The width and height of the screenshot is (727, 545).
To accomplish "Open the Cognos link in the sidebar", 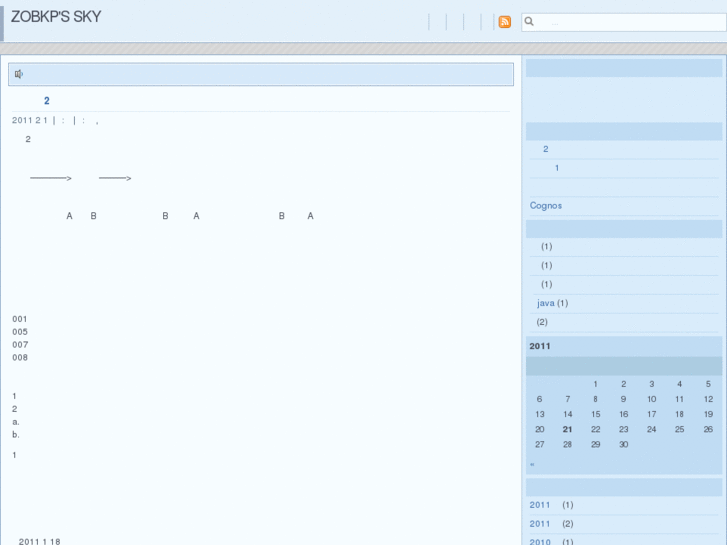I will click(x=546, y=205).
